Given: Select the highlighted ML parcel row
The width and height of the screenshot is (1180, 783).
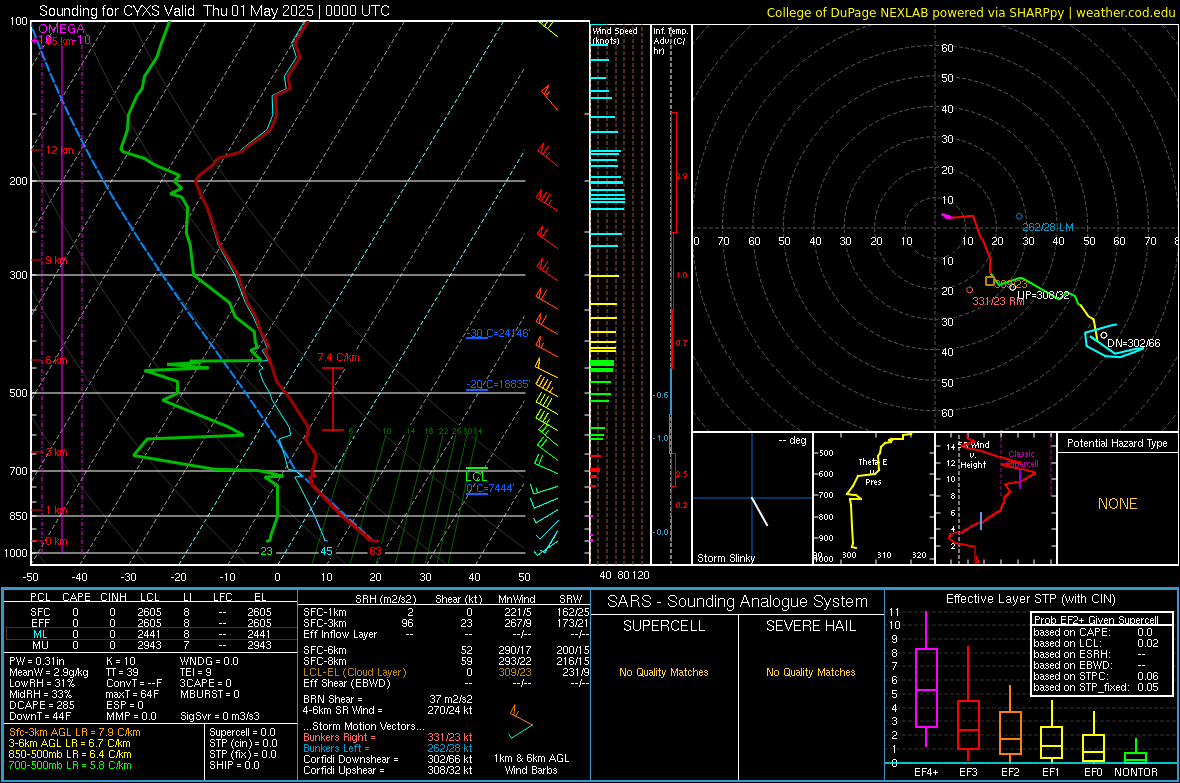Looking at the screenshot, I should [x=151, y=634].
